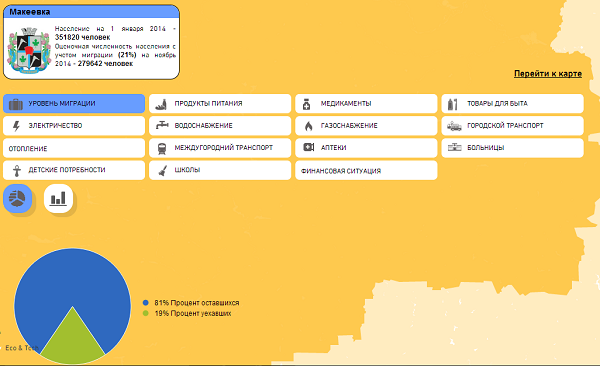The width and height of the screenshot is (600, 366).
Task: Click the Makeevka coat of arms image
Action: (x=29, y=50)
